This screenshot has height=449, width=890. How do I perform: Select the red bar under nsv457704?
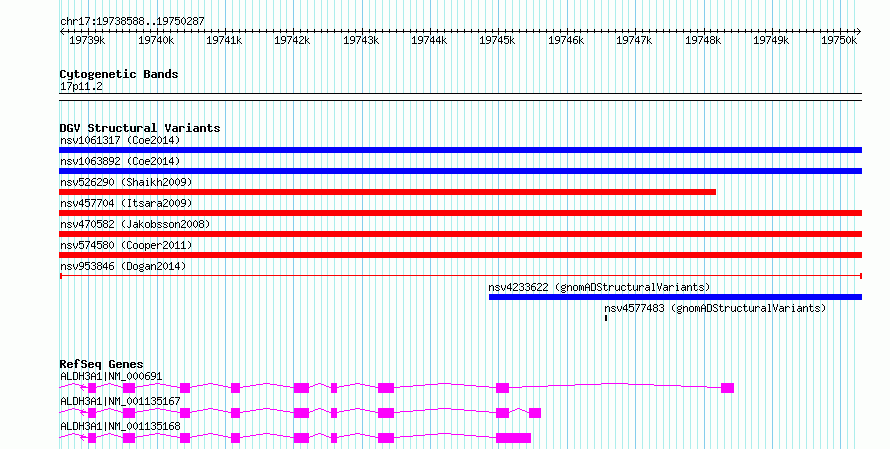[x=460, y=213]
